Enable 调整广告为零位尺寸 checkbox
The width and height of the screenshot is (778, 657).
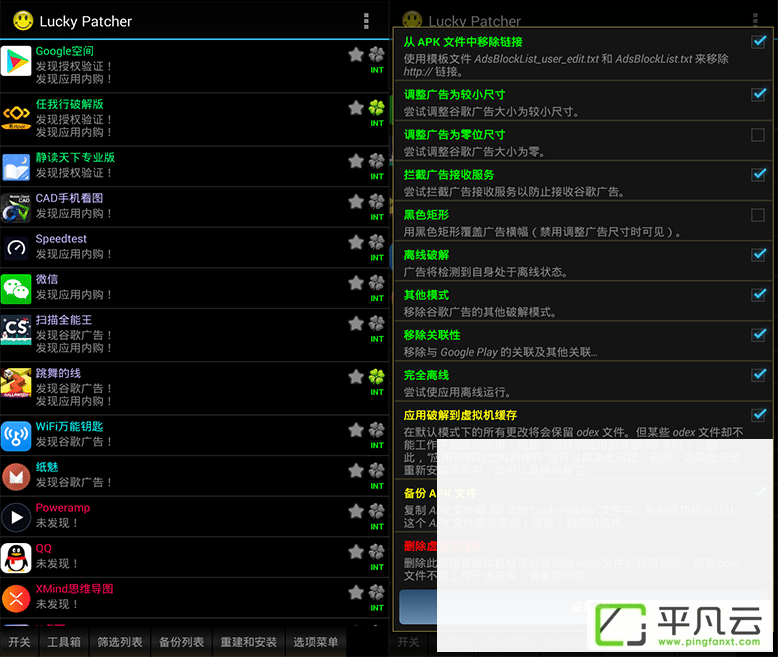click(x=758, y=134)
